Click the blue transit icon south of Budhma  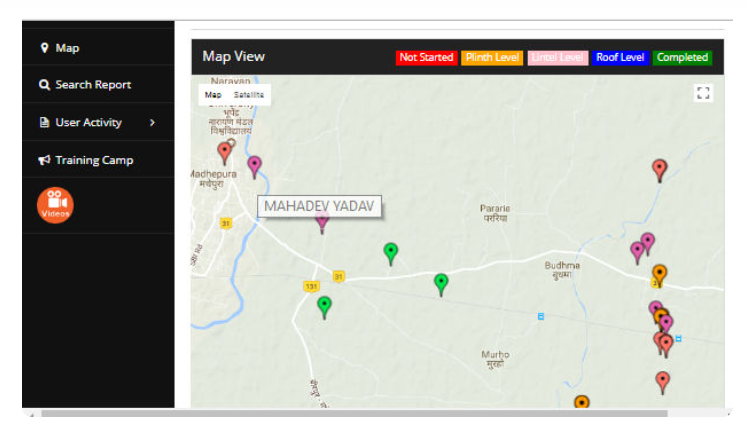click(x=541, y=316)
